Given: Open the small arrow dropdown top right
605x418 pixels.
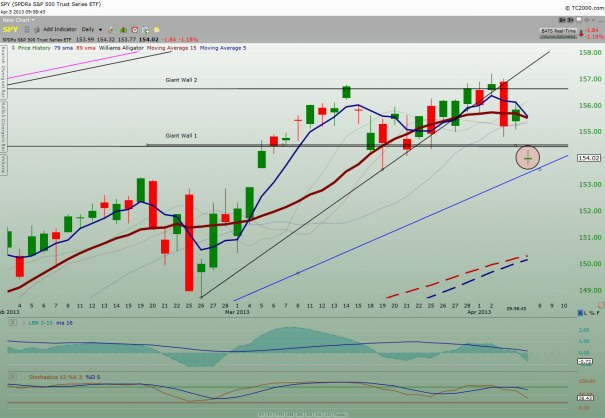Looking at the screenshot, I should coord(593,20).
